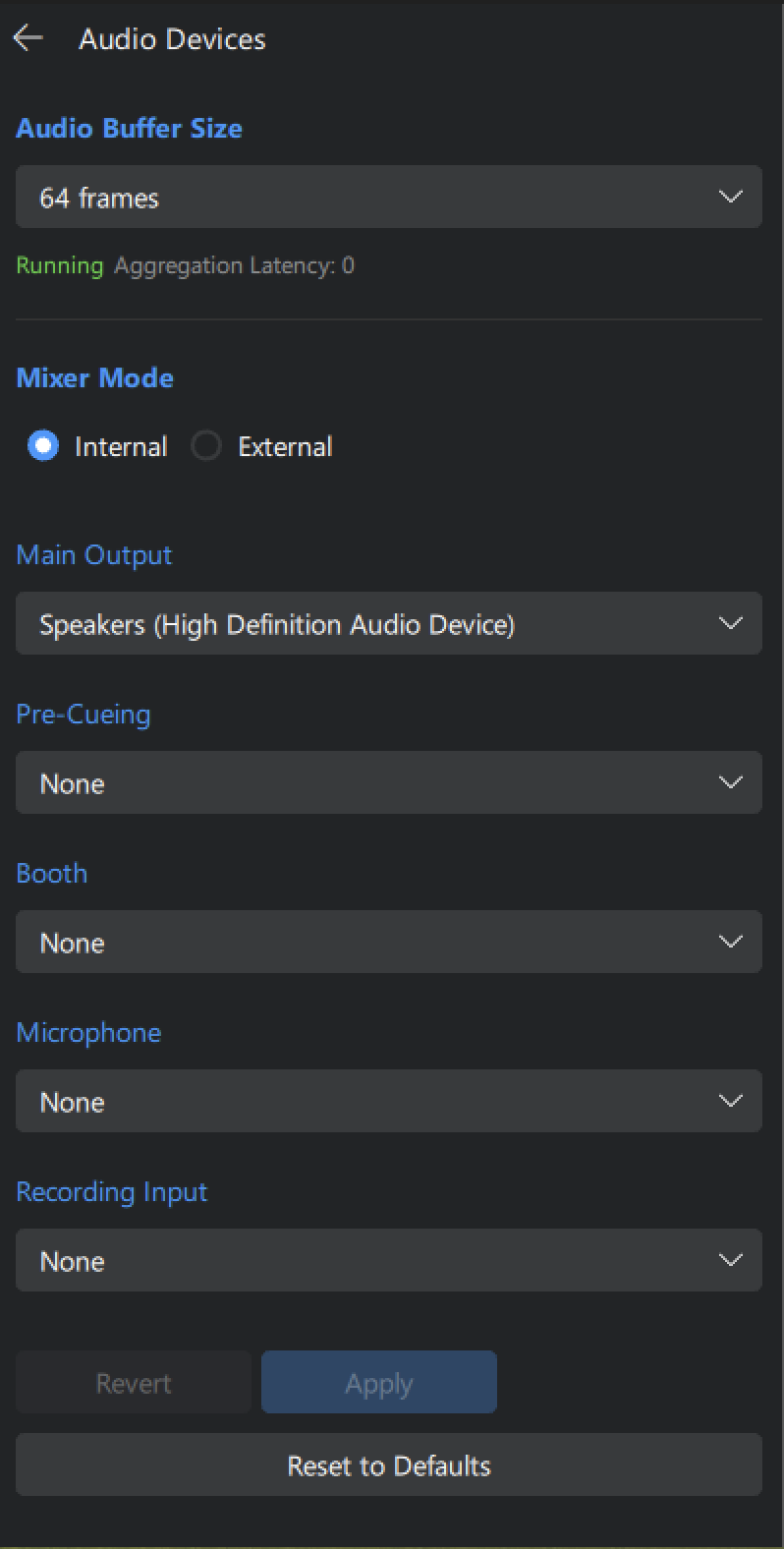Viewport: 784px width, 1549px height.
Task: Open the Microphone device dropdown
Action: [389, 1101]
